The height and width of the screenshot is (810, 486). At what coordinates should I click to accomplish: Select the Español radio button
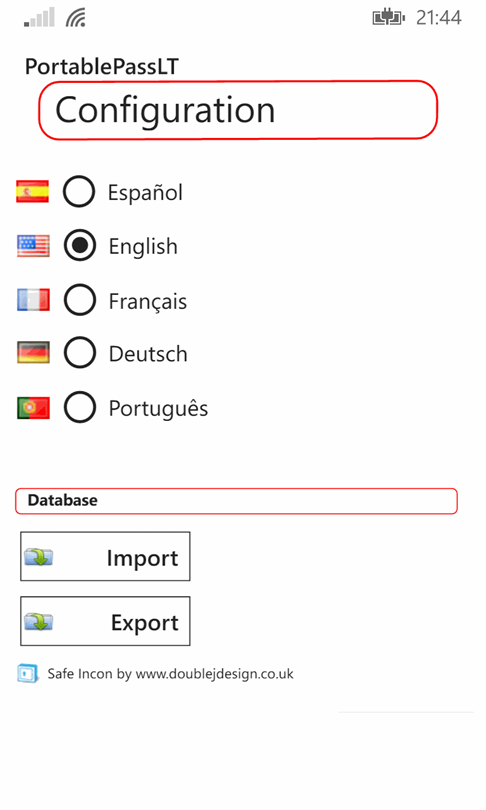(79, 192)
